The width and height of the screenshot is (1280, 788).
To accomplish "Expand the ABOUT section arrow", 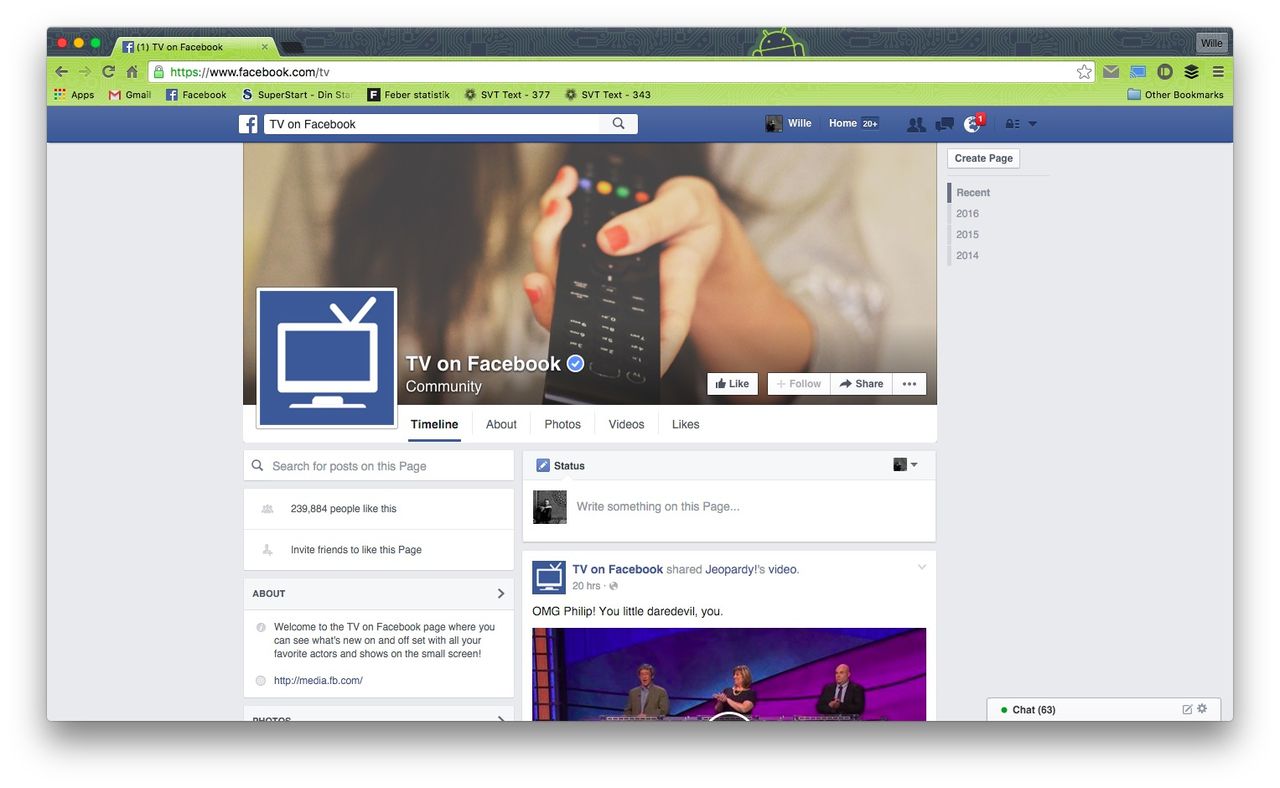I will pos(501,593).
